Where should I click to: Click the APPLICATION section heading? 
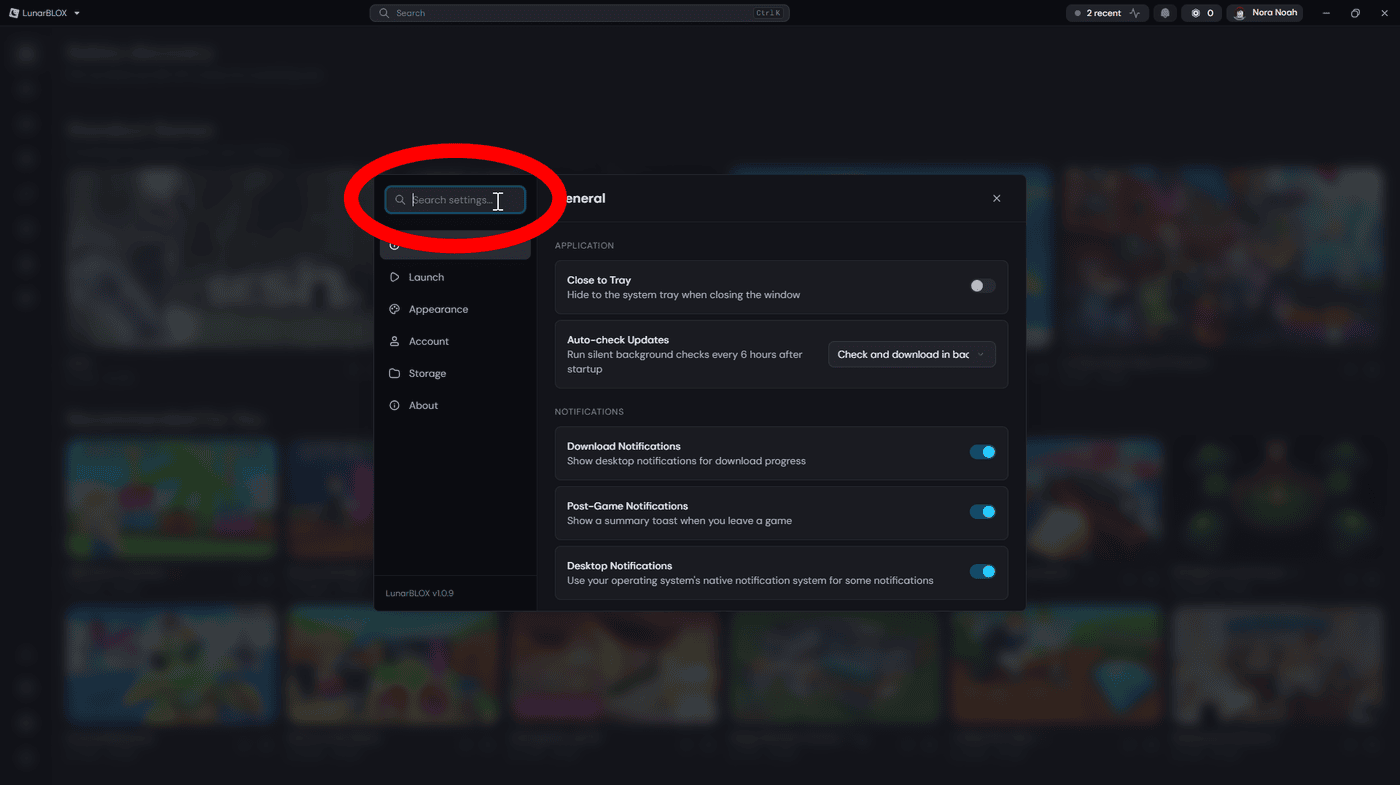point(585,246)
